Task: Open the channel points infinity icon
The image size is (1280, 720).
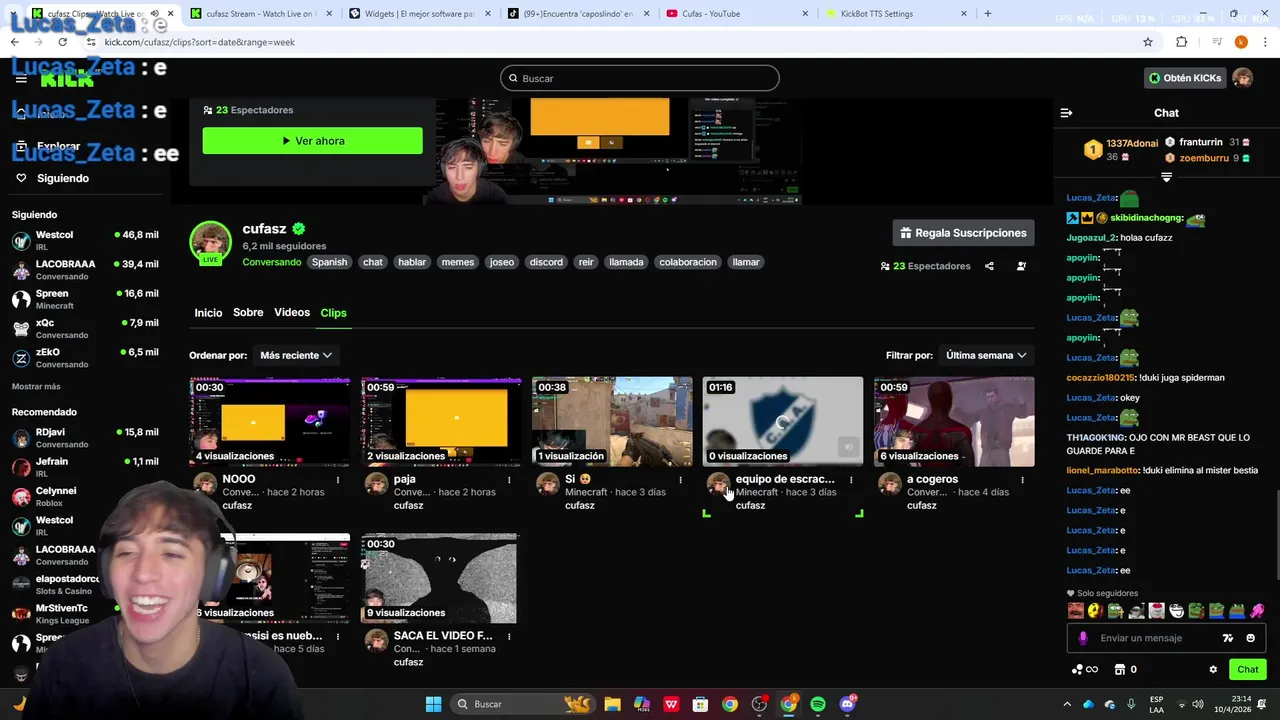Action: (x=1085, y=670)
